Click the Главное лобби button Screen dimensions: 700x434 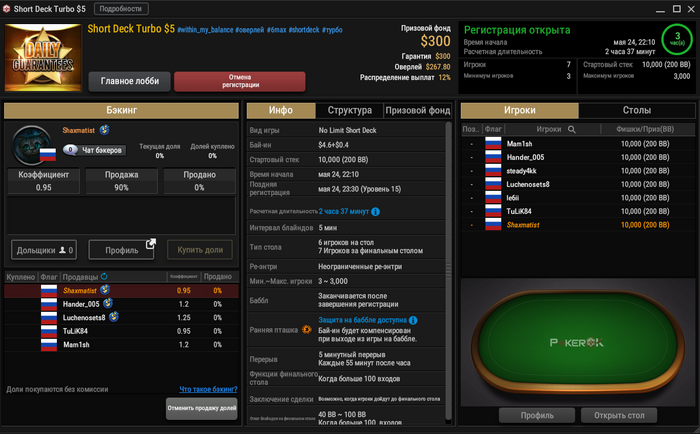tap(129, 81)
